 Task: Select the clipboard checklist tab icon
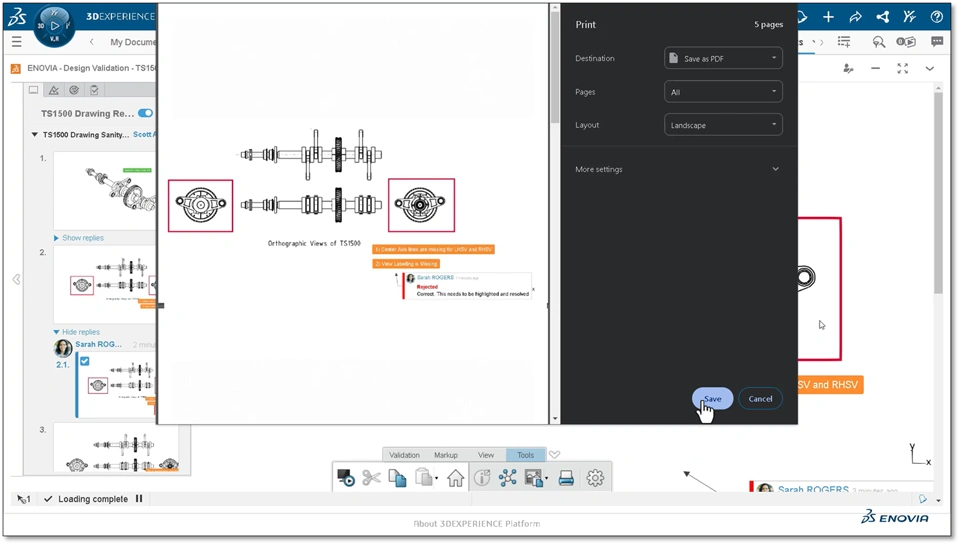[94, 90]
